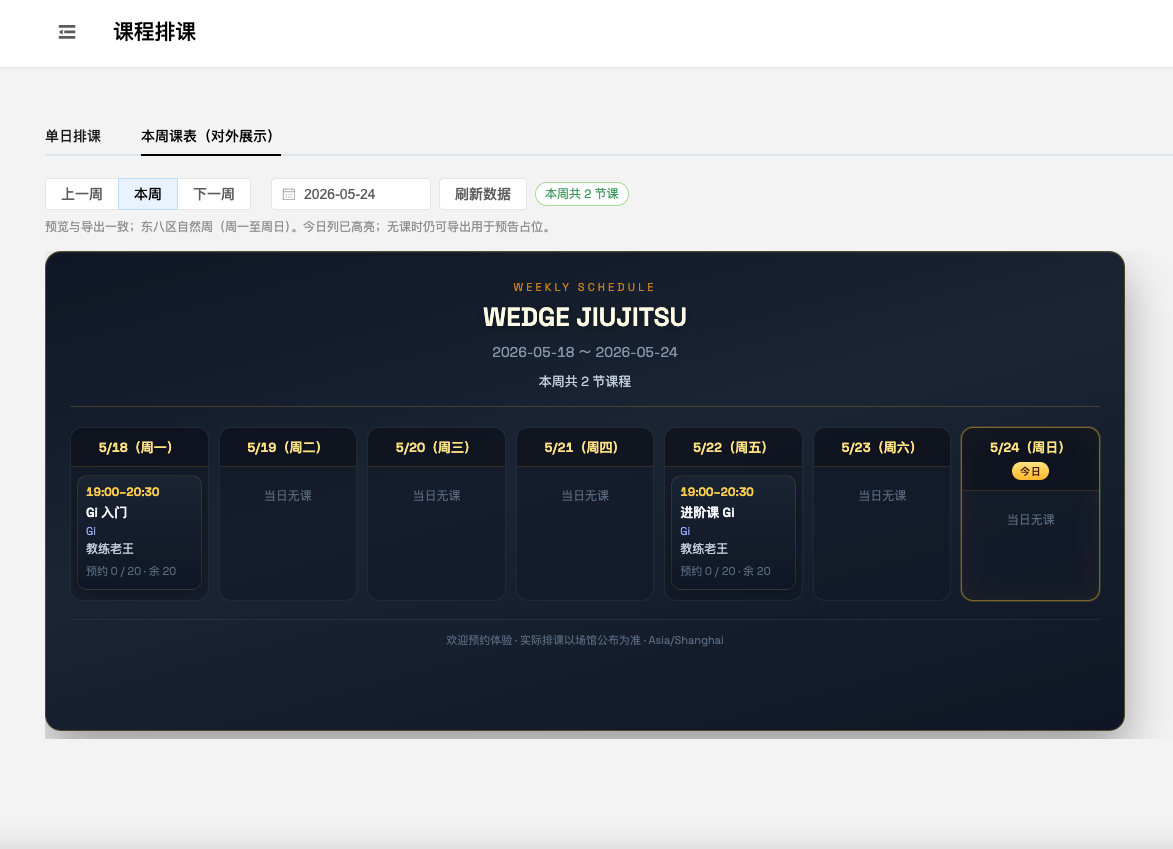
Task: Click the 课程排课 page title
Action: point(155,32)
